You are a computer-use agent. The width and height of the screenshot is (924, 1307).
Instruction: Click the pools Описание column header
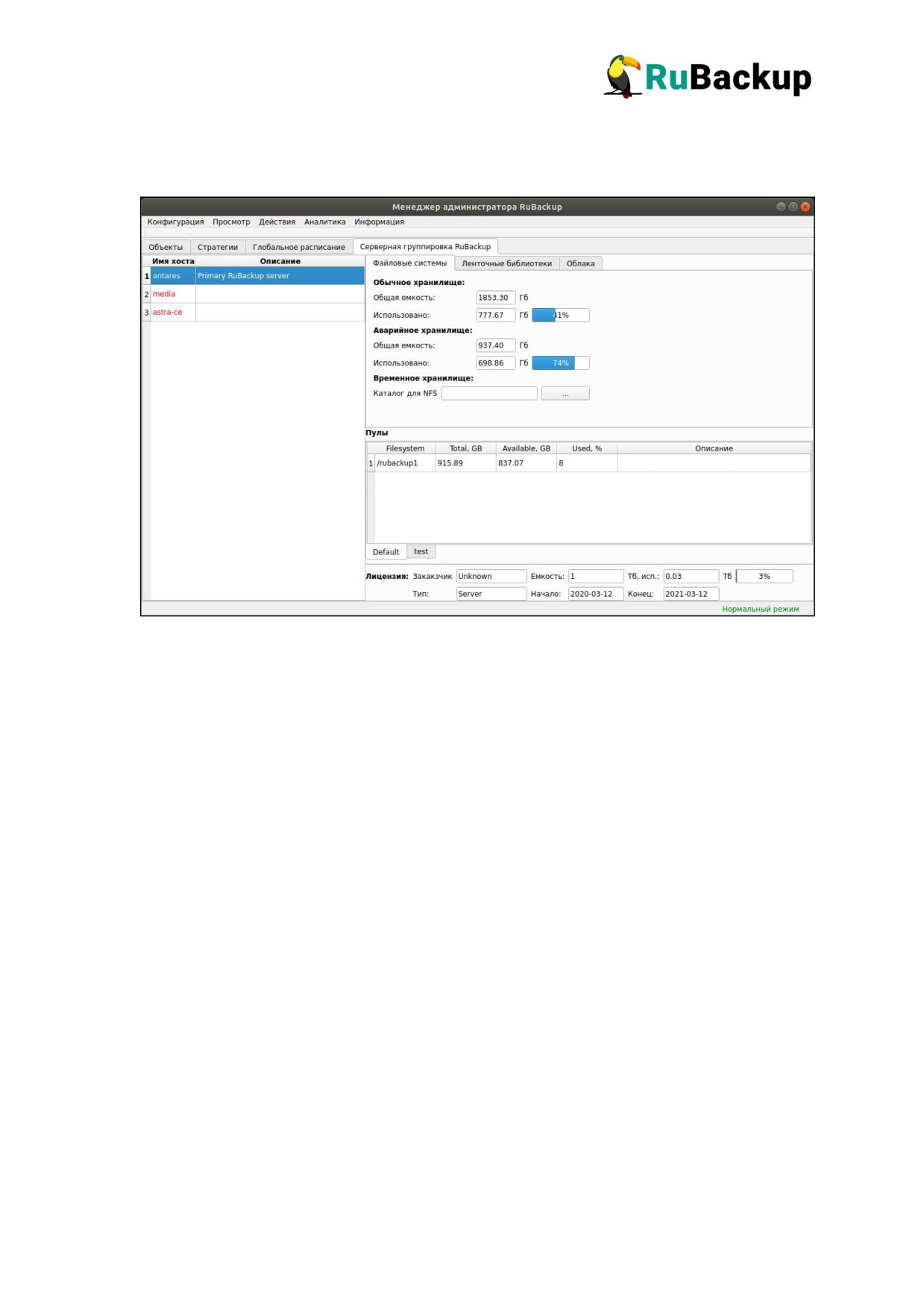click(x=714, y=448)
